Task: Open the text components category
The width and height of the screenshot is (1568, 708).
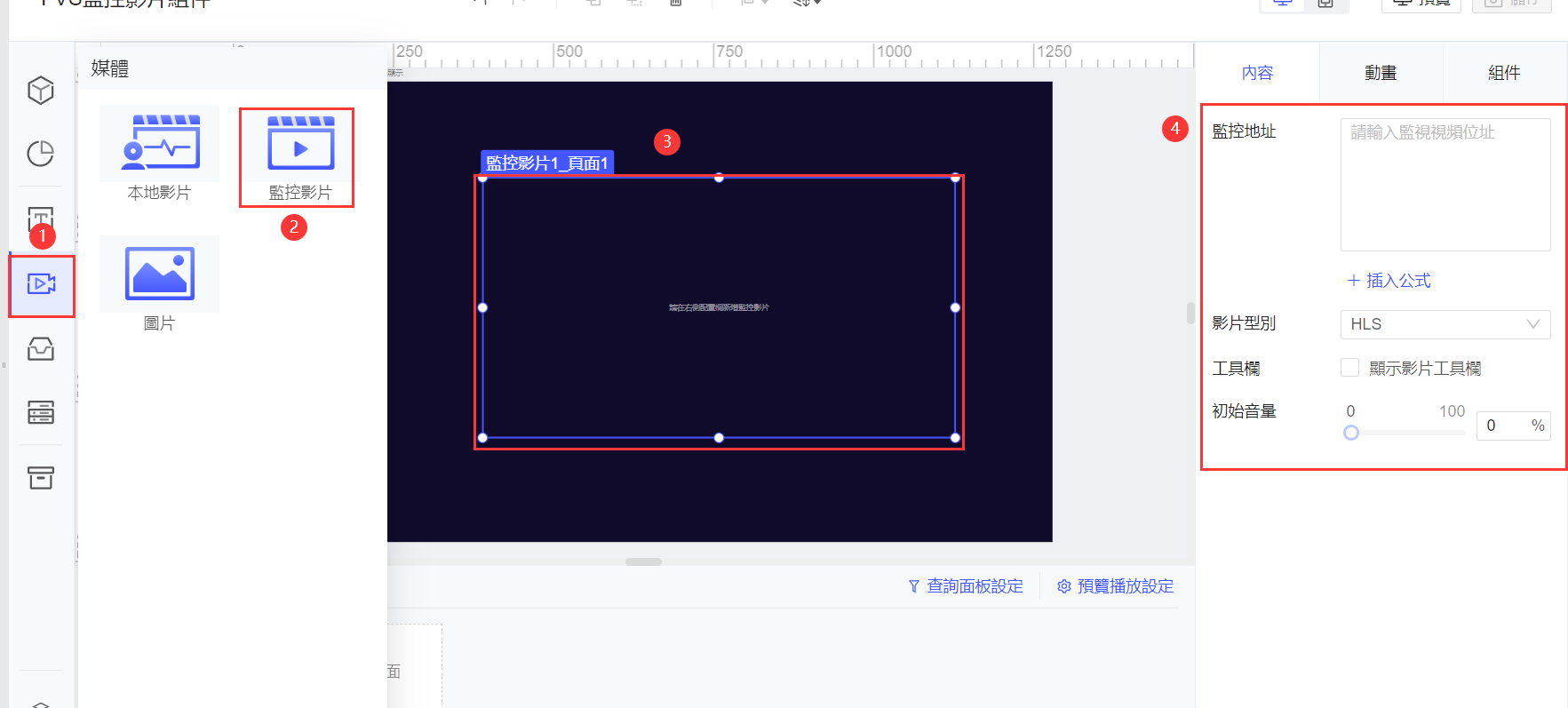Action: click(x=41, y=219)
